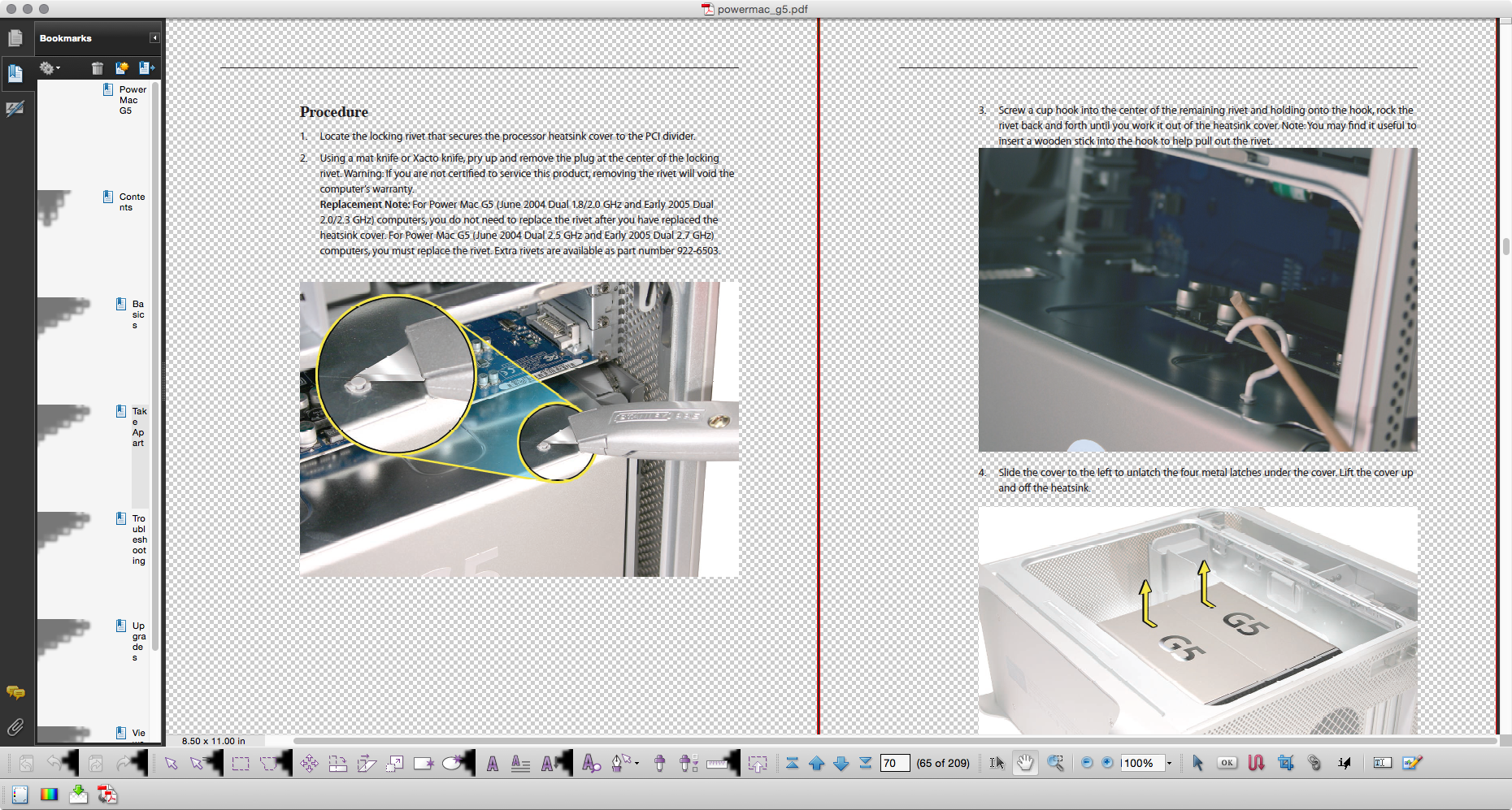Select the Take Apart bookmark
Screen dimensions: 1512x810
[x=138, y=427]
